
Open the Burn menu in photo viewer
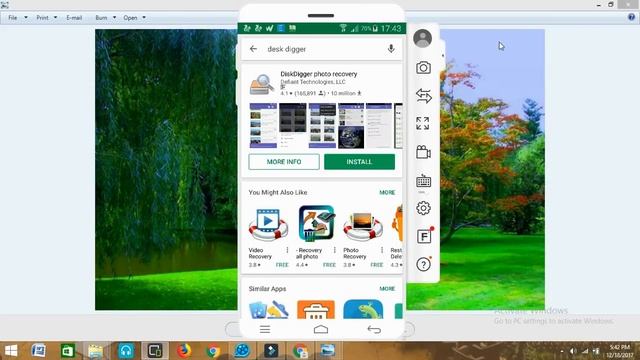(x=101, y=18)
